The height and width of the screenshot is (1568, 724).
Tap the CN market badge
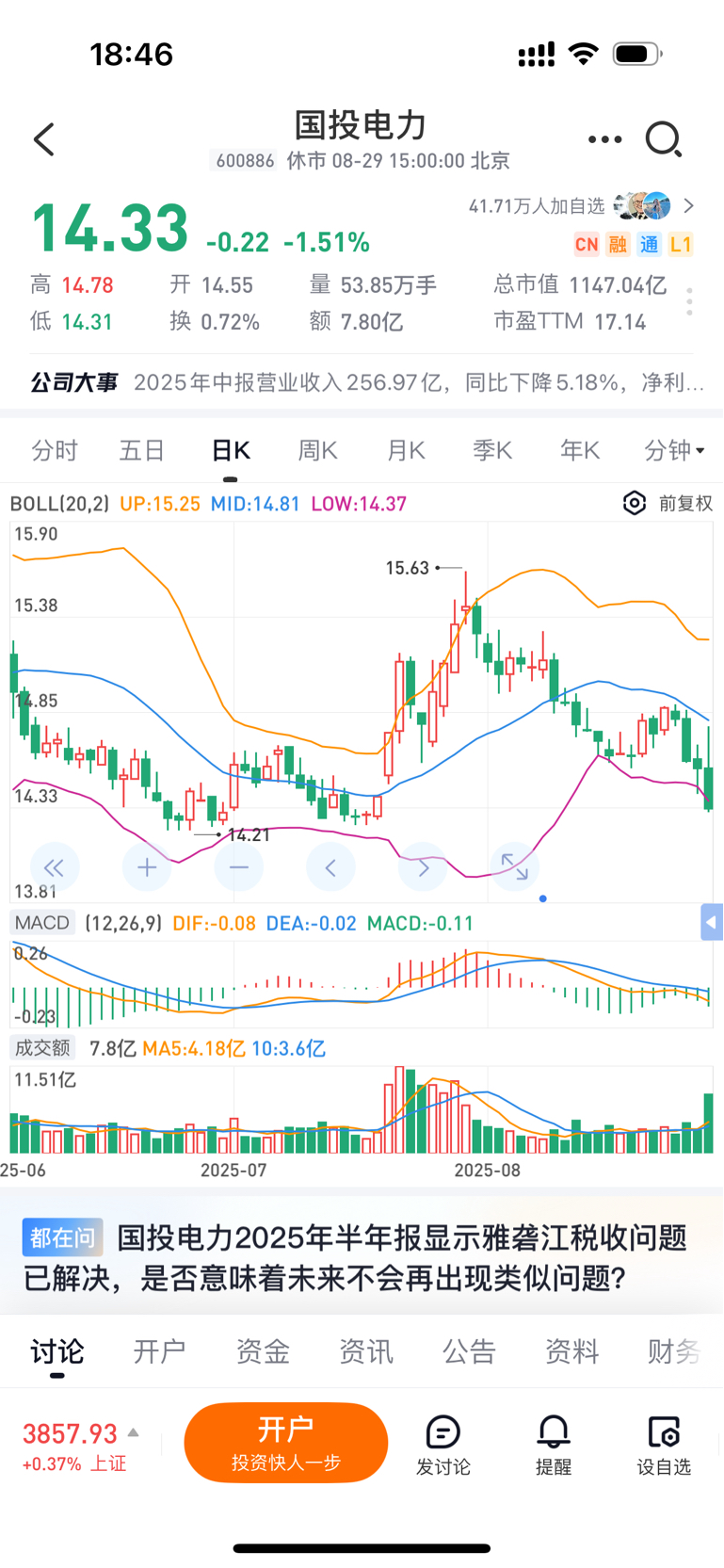pos(587,245)
